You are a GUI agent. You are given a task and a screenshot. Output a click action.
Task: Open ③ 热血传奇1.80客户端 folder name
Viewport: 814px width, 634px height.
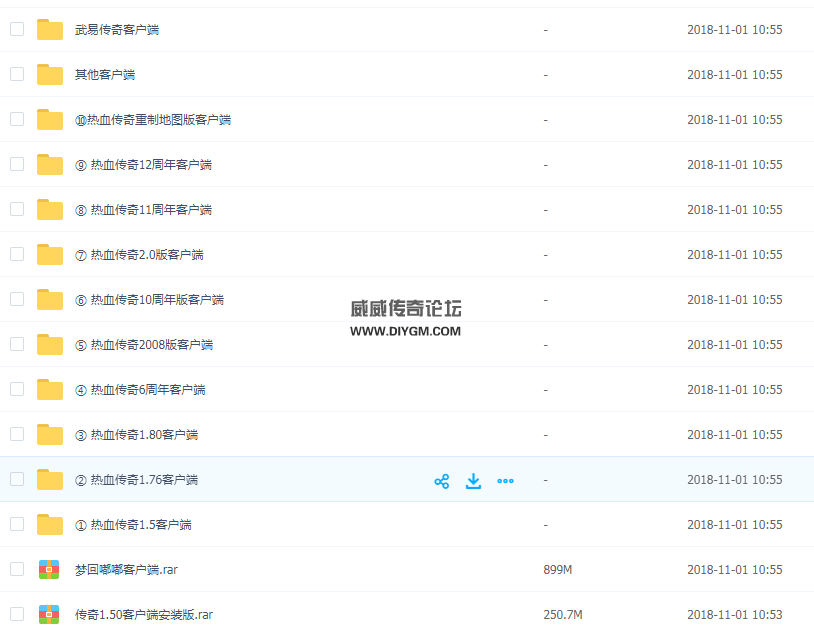coord(137,435)
